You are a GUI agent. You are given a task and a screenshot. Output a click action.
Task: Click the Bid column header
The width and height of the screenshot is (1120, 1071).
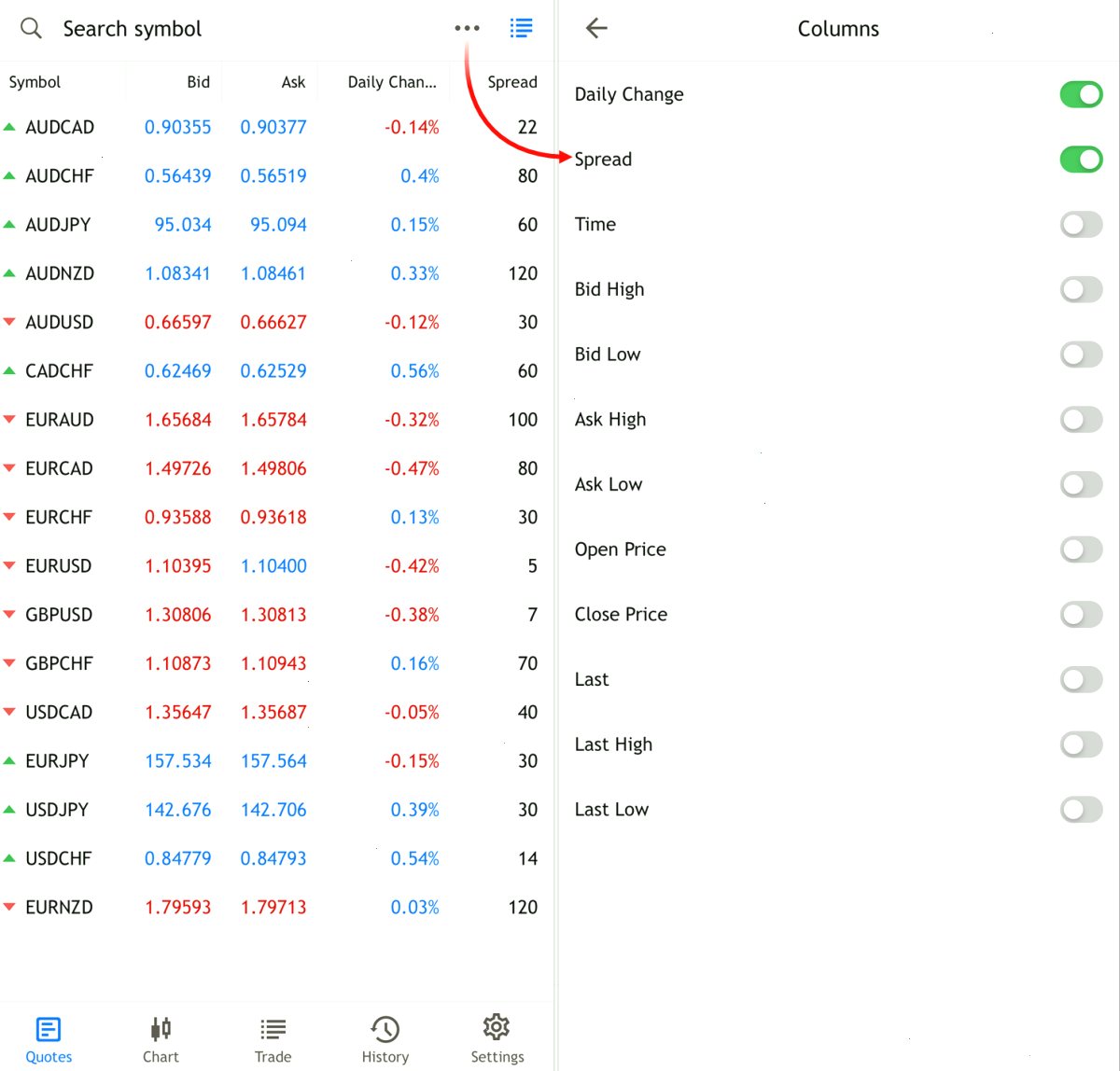pos(199,82)
